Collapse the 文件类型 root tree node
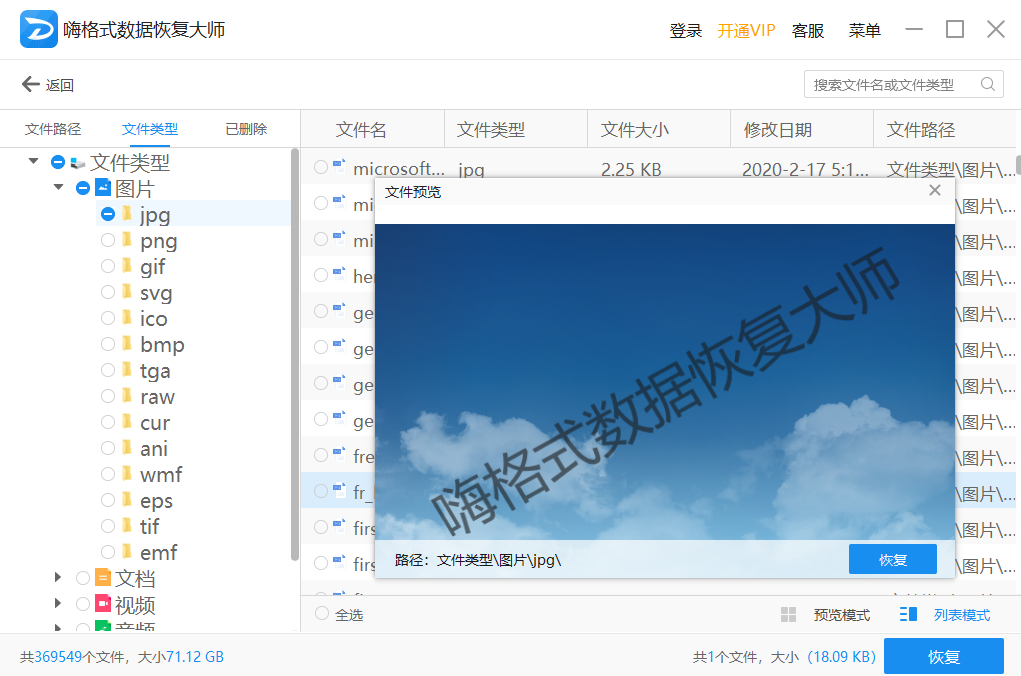 (x=33, y=161)
